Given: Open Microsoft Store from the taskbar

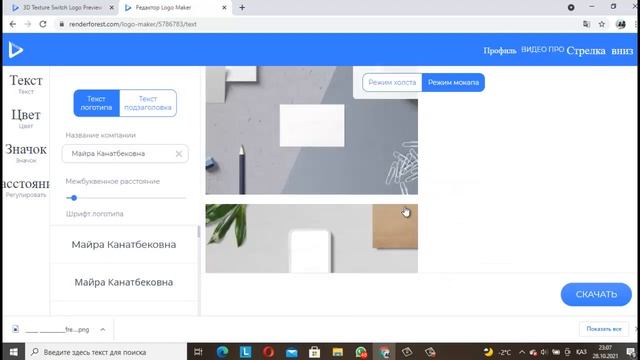Looking at the screenshot, I should [x=314, y=352].
